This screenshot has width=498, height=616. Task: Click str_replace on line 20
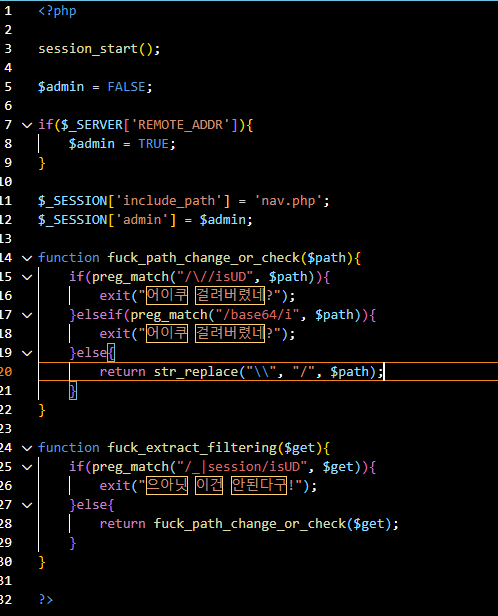tap(196, 372)
